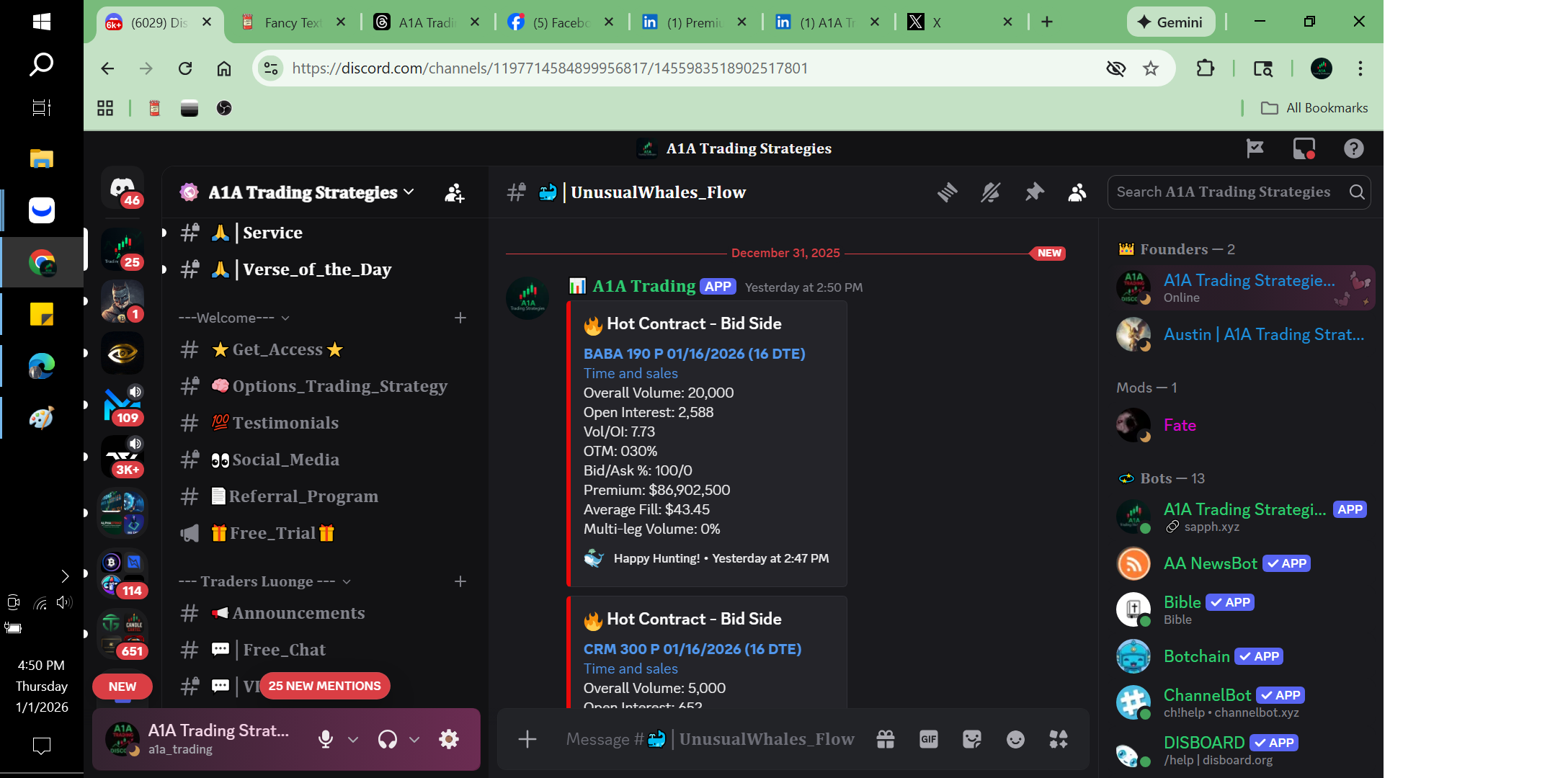Click the message input for UnusualWhales_Flow
This screenshot has height=778, width=1568.
pos(710,739)
